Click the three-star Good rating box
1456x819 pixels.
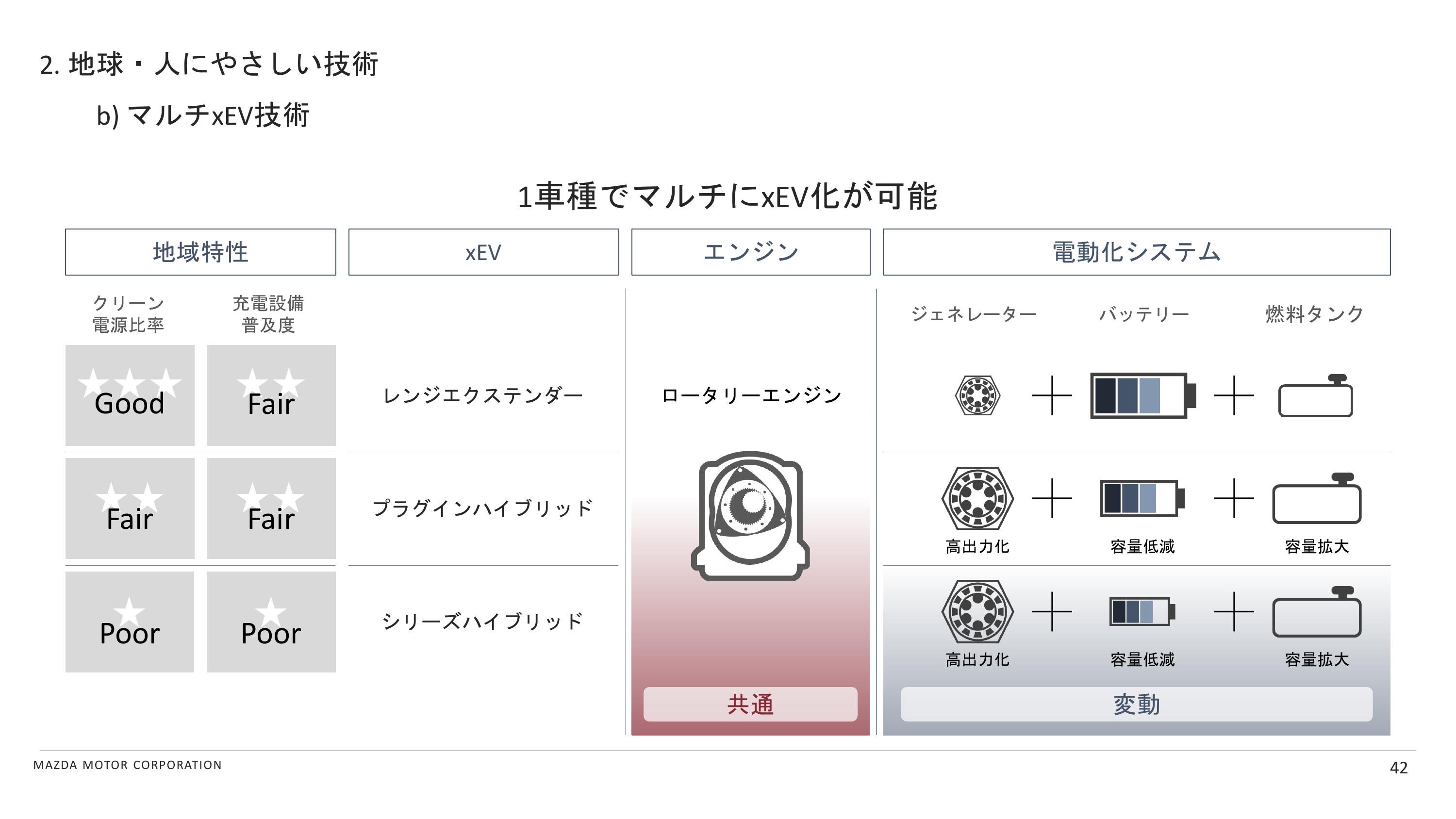coord(130,395)
